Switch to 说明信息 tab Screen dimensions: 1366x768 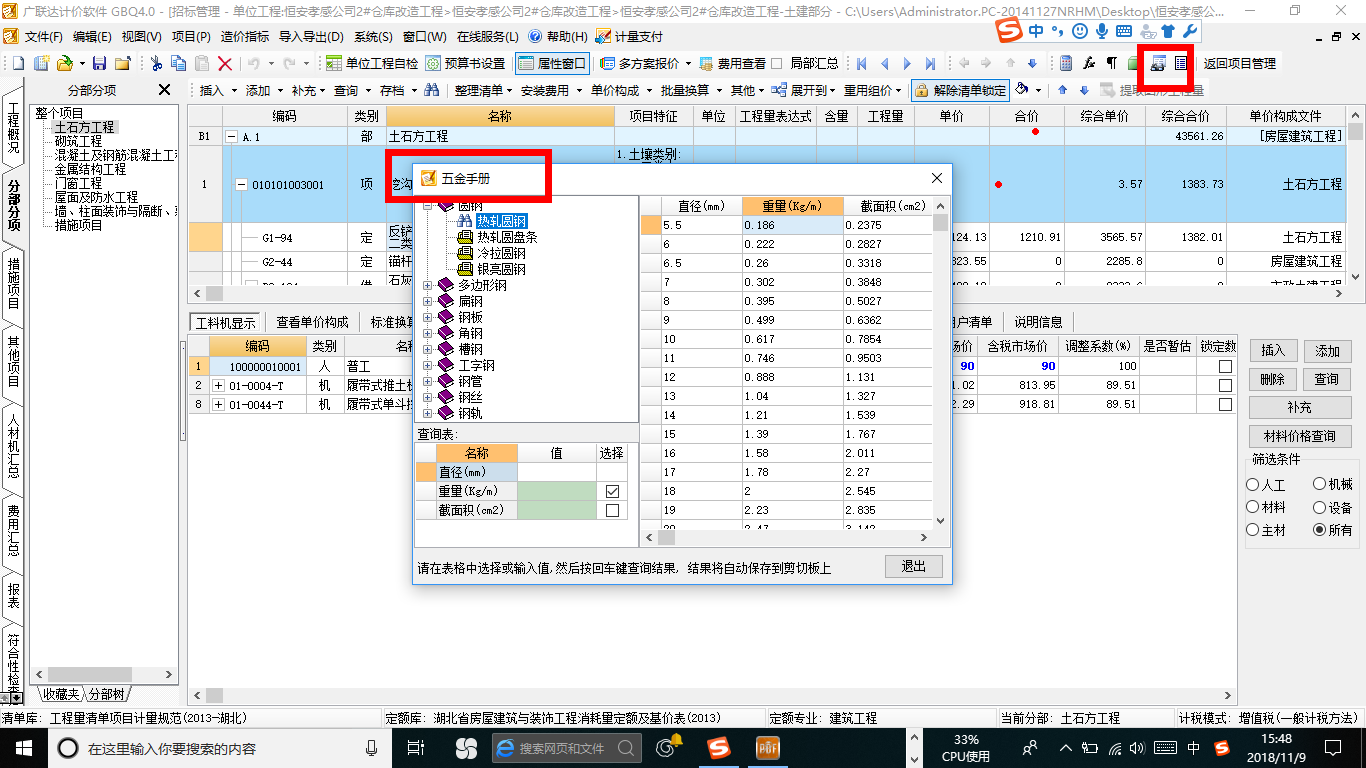(1038, 322)
